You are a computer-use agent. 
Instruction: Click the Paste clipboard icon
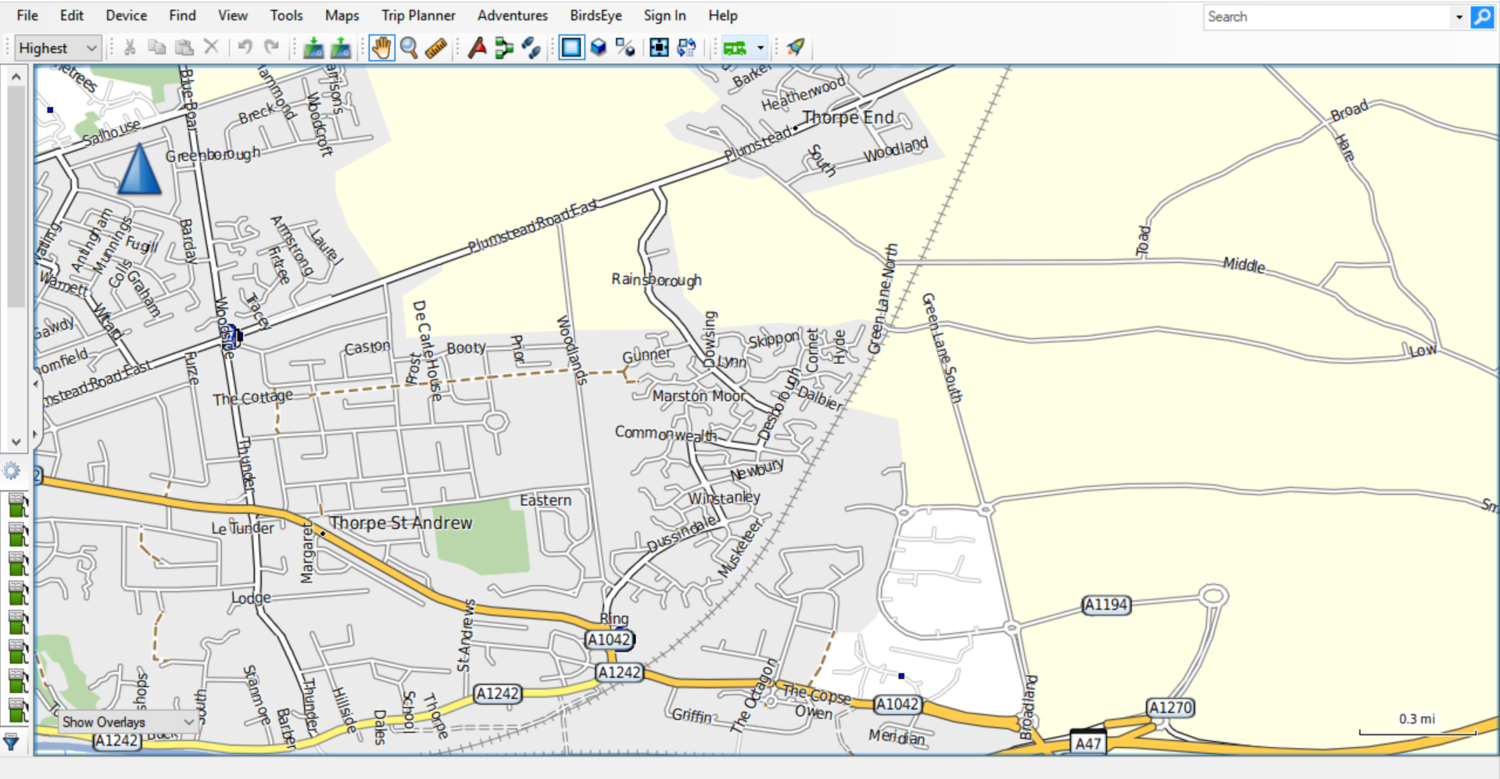(x=184, y=47)
